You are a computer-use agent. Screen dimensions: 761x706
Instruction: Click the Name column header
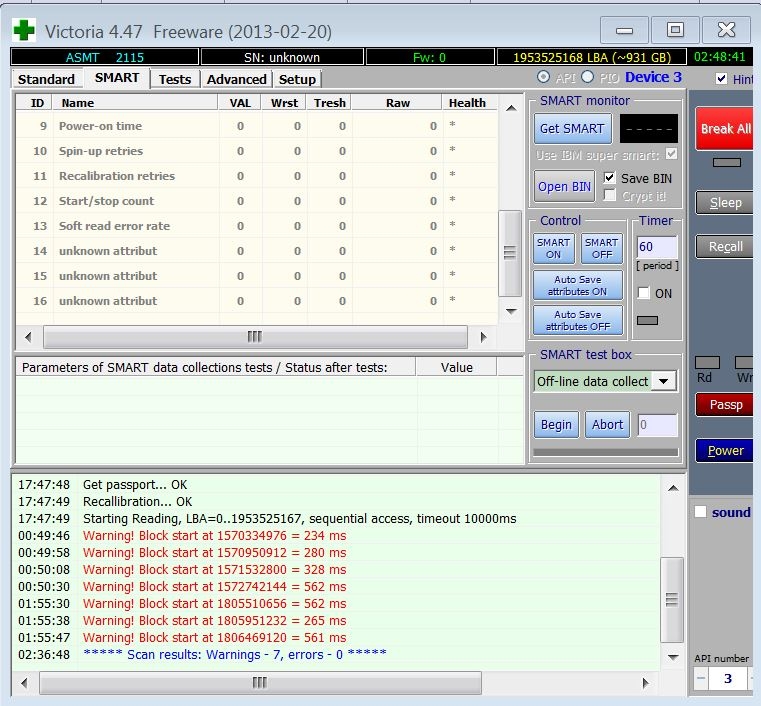[x=135, y=103]
